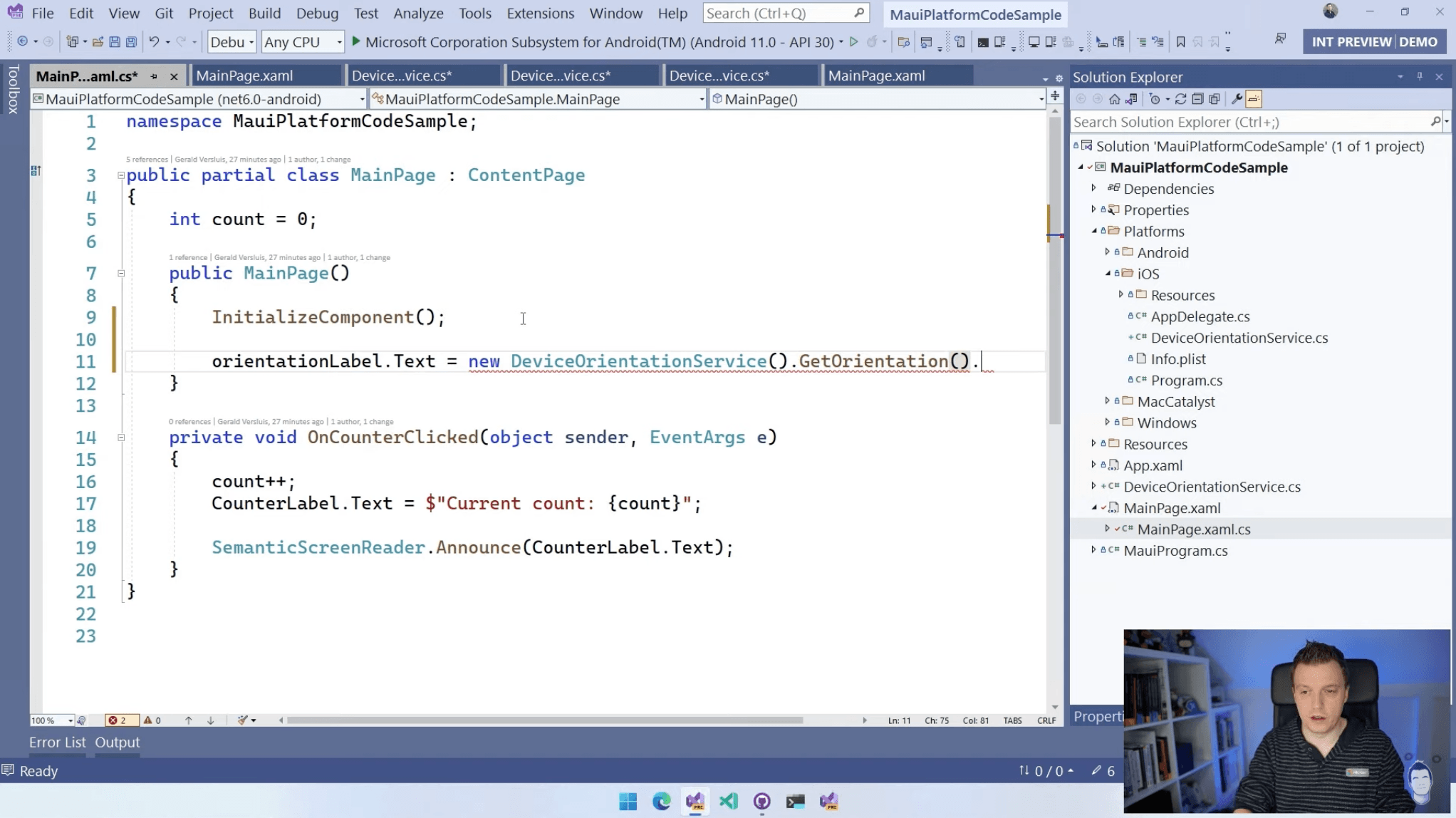This screenshot has width=1456, height=818.
Task: Open the Error List tab
Action: pyautogui.click(x=57, y=742)
